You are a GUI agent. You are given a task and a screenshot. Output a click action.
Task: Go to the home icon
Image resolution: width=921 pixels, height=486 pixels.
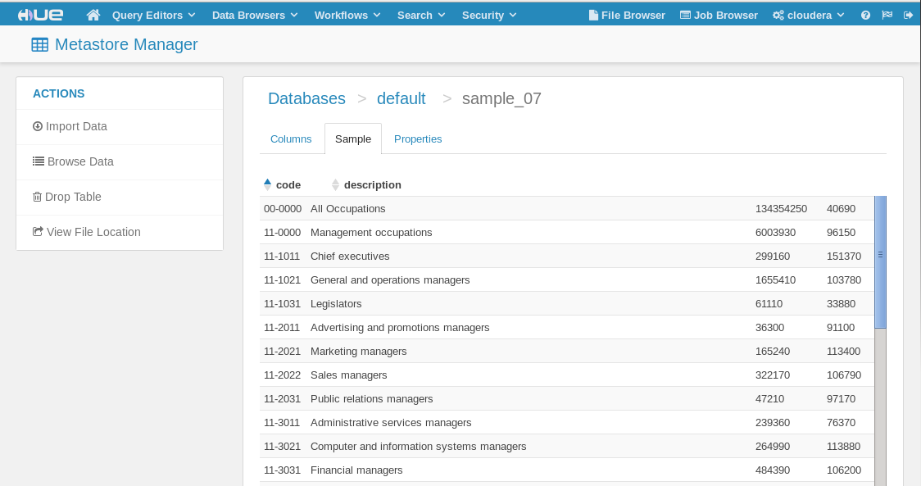pos(93,15)
